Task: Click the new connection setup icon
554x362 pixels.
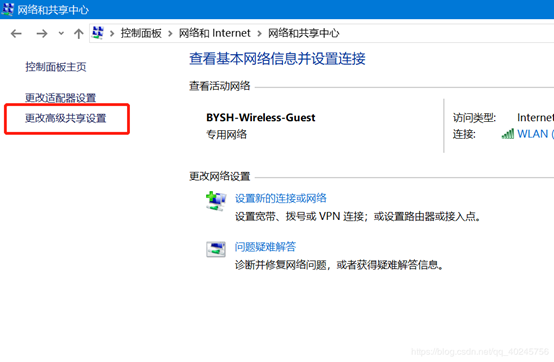Action: 216,201
